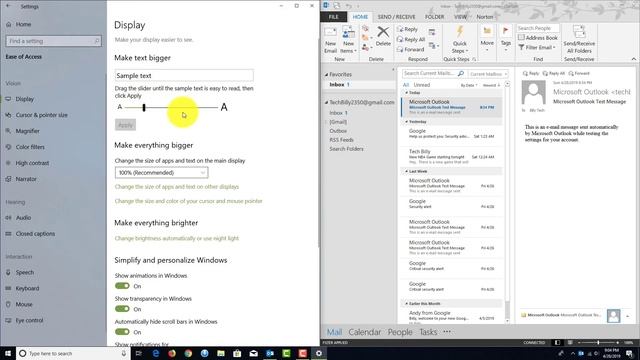Open Microsoft Edge from taskbar
Image resolution: width=640 pixels, height=360 pixels.
[x=156, y=353]
